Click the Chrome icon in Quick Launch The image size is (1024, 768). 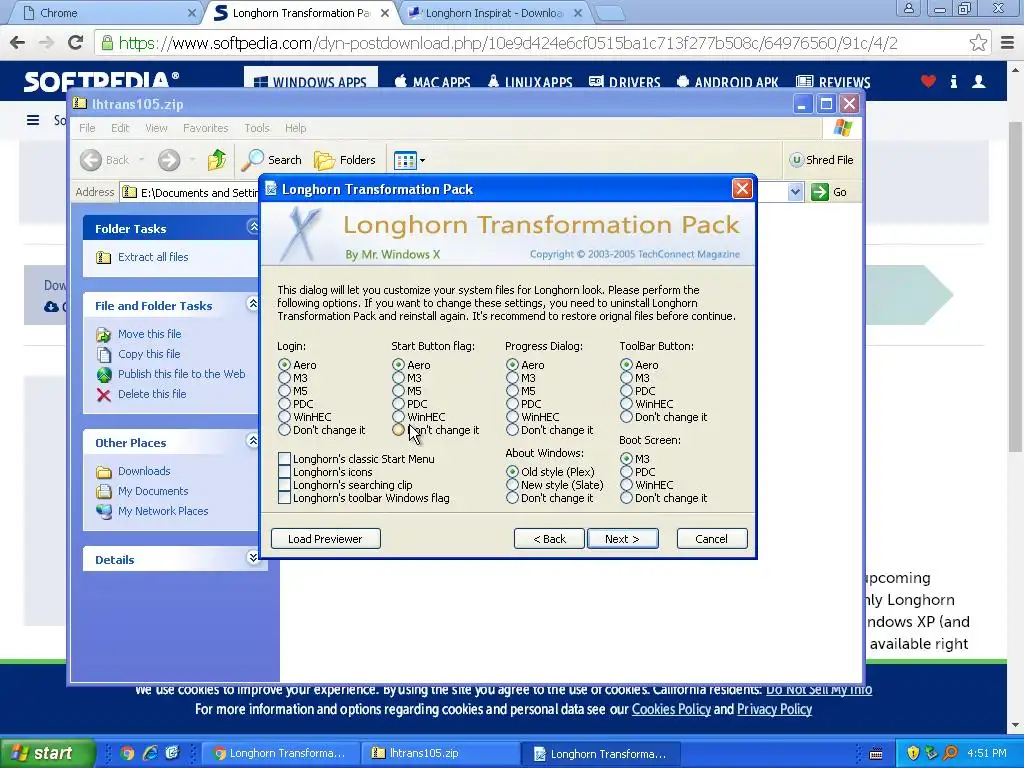pyautogui.click(x=127, y=753)
